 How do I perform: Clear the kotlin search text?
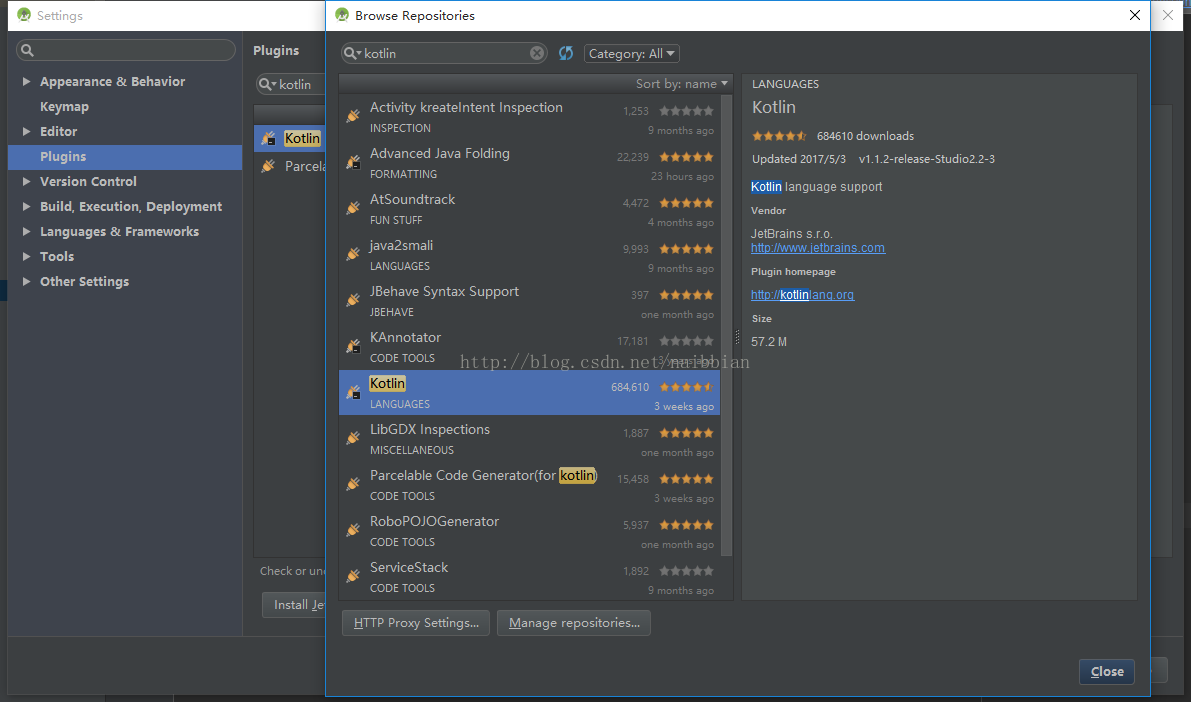coord(537,53)
